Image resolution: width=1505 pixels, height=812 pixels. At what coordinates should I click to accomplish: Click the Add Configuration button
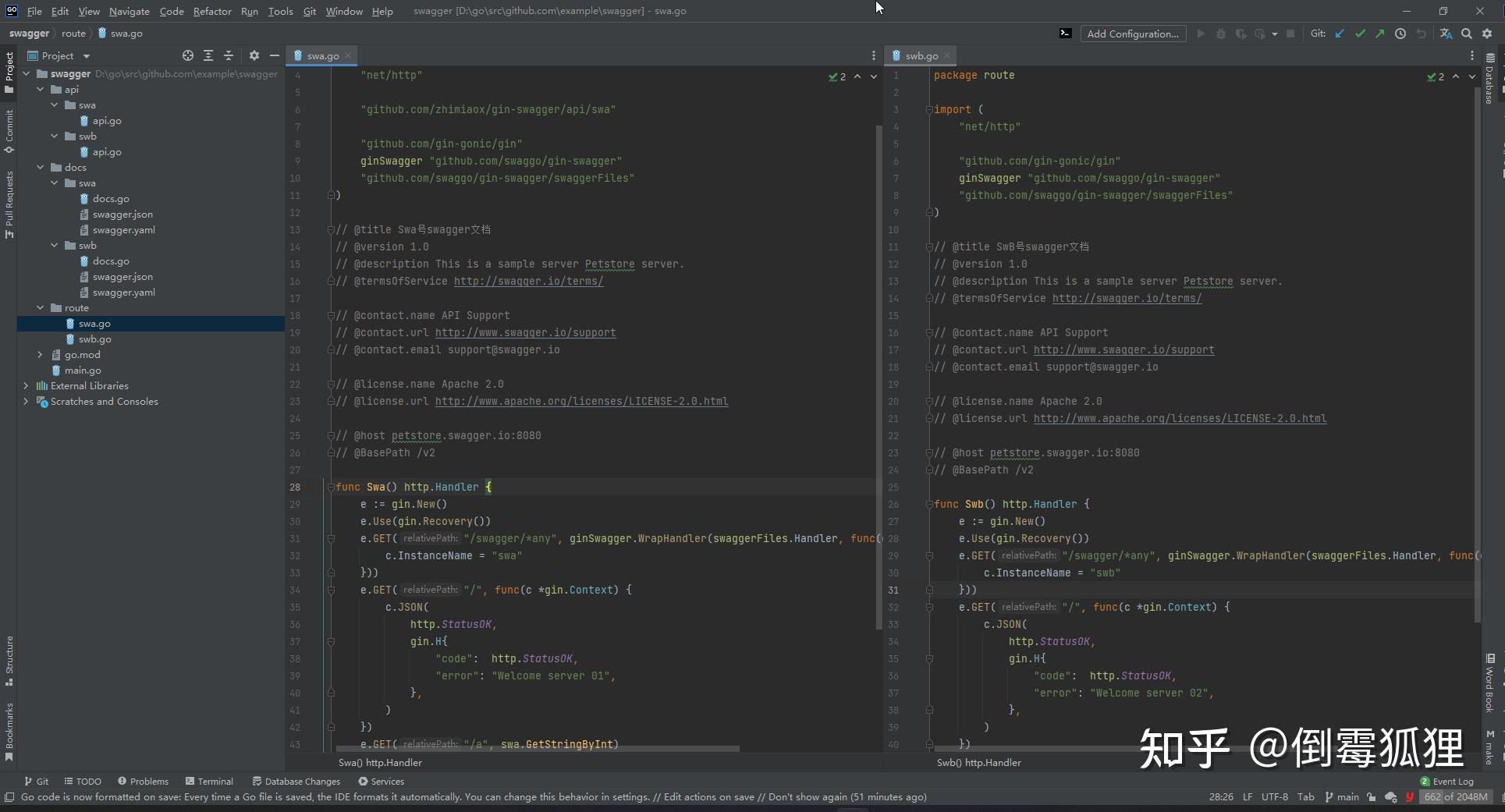[x=1132, y=34]
